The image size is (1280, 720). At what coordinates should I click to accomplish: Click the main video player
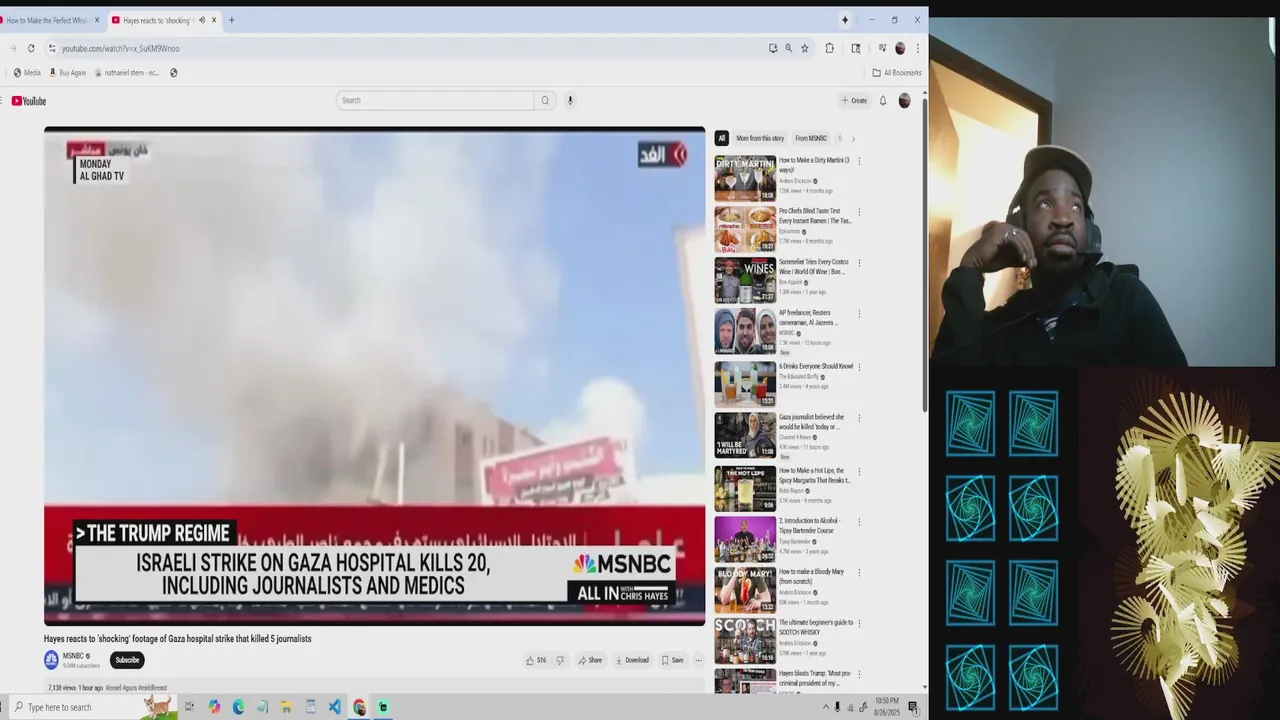click(374, 376)
